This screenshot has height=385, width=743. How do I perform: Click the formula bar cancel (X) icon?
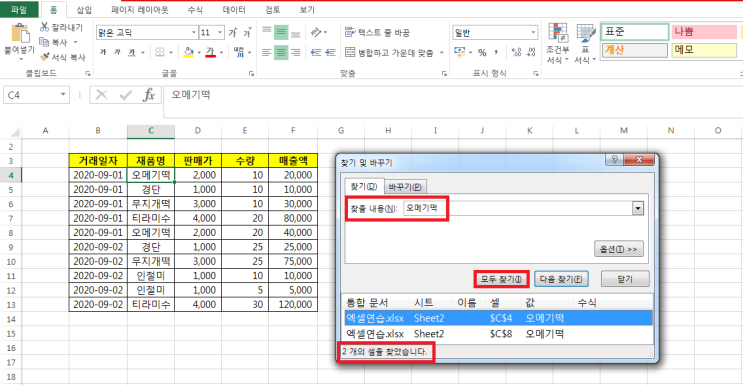101,95
